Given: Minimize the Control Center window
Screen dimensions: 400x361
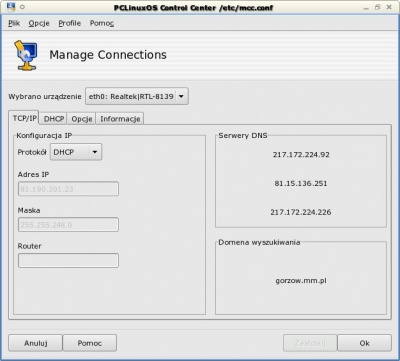Looking at the screenshot, I should (366, 7).
